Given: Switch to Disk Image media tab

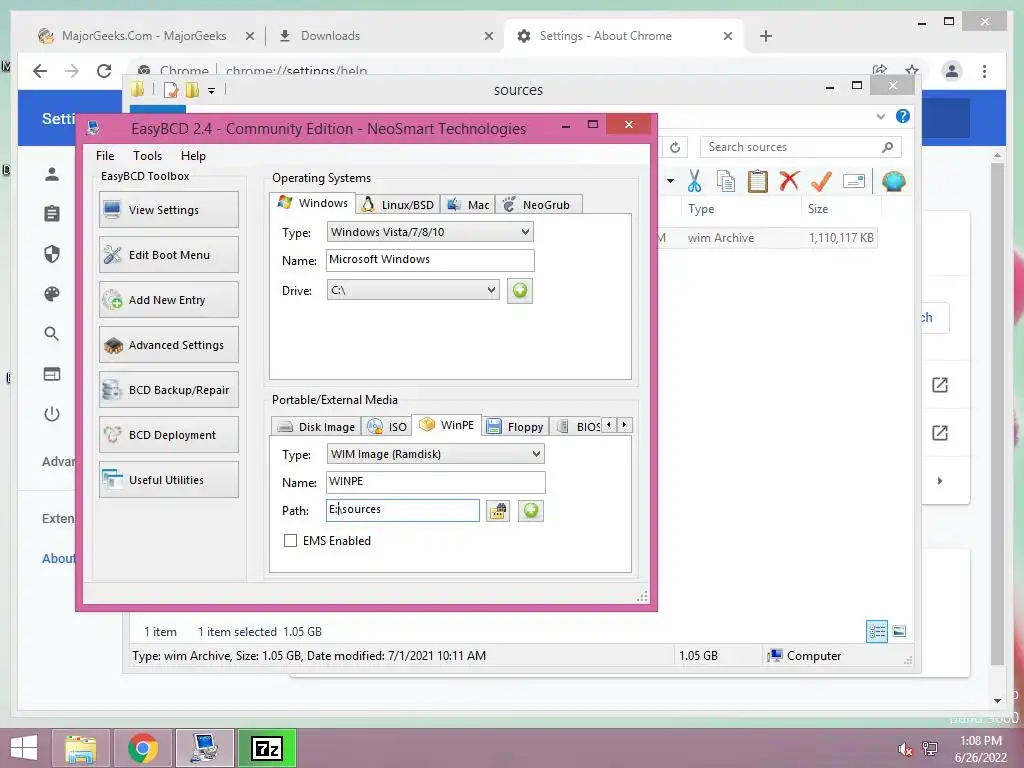Looking at the screenshot, I should click(x=317, y=426).
